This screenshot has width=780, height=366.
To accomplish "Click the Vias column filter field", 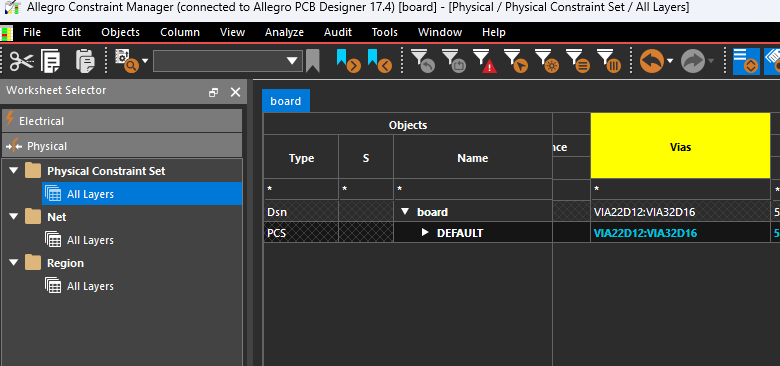I will [680, 189].
